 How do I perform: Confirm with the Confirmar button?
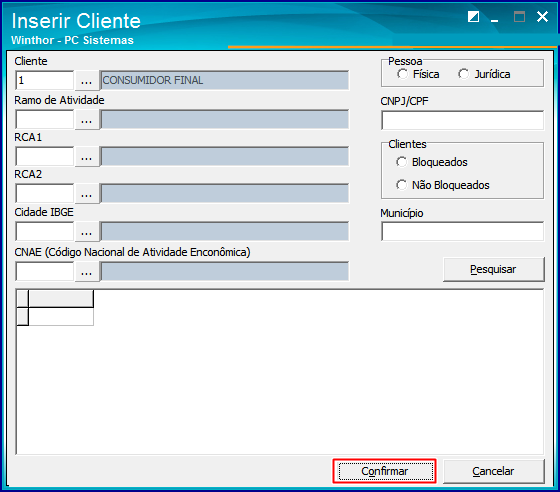point(384,471)
